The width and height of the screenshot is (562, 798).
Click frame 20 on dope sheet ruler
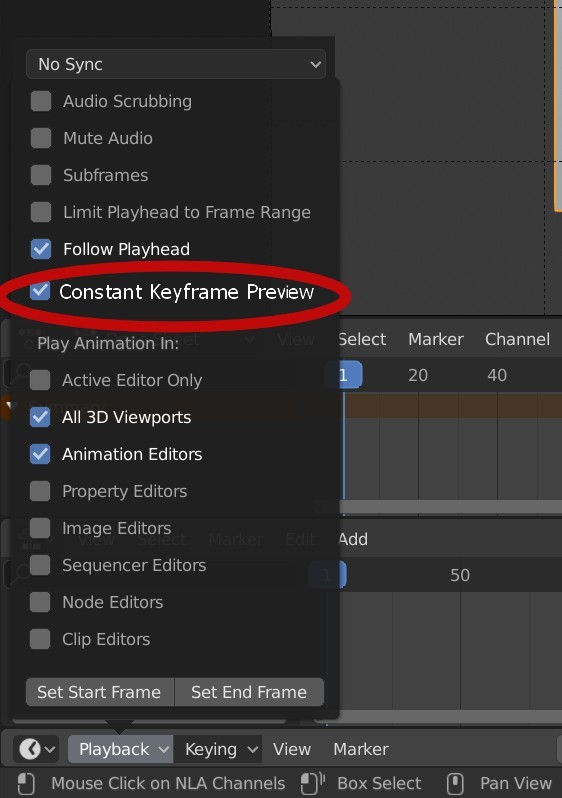pos(418,376)
